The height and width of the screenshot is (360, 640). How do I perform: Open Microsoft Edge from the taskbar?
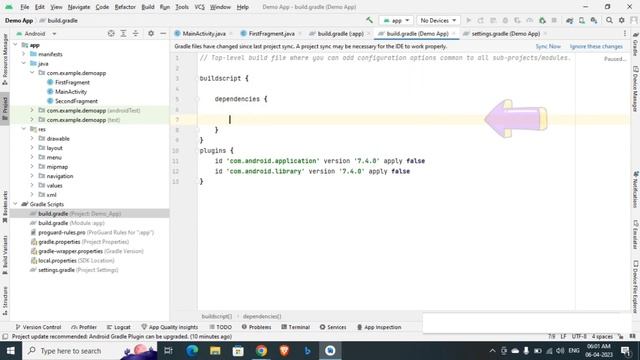click(x=192, y=351)
